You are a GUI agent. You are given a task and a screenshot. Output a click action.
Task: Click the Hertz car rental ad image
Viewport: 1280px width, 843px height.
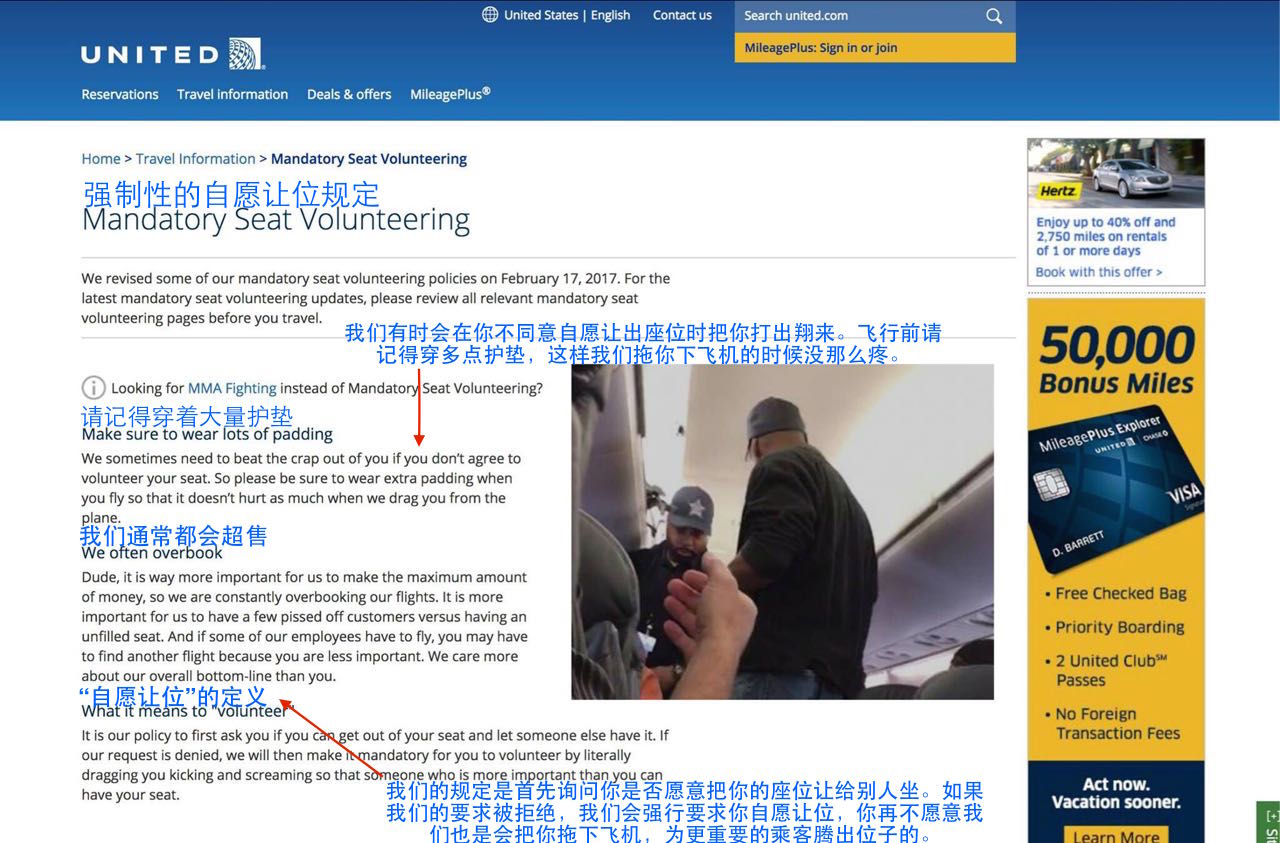[1116, 173]
